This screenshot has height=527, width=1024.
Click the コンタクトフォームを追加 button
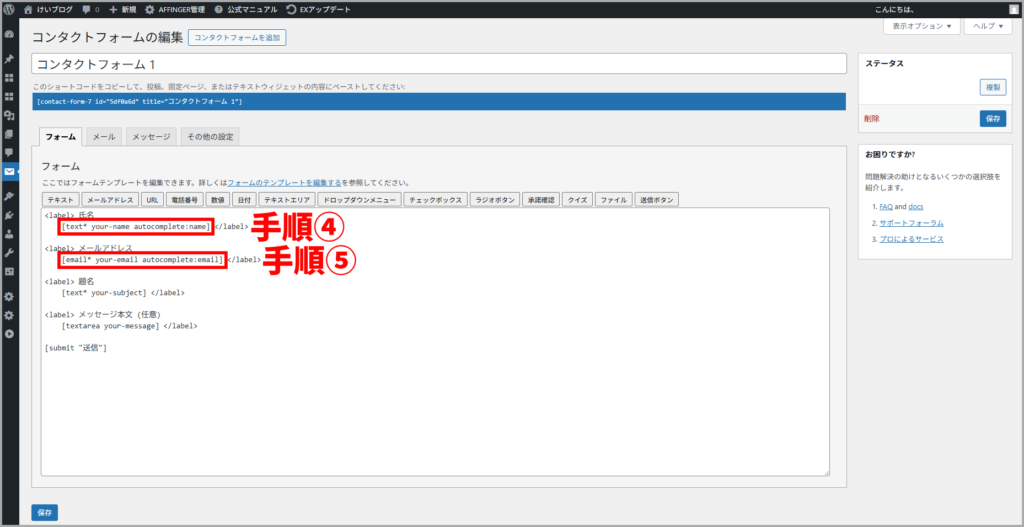click(x=237, y=38)
